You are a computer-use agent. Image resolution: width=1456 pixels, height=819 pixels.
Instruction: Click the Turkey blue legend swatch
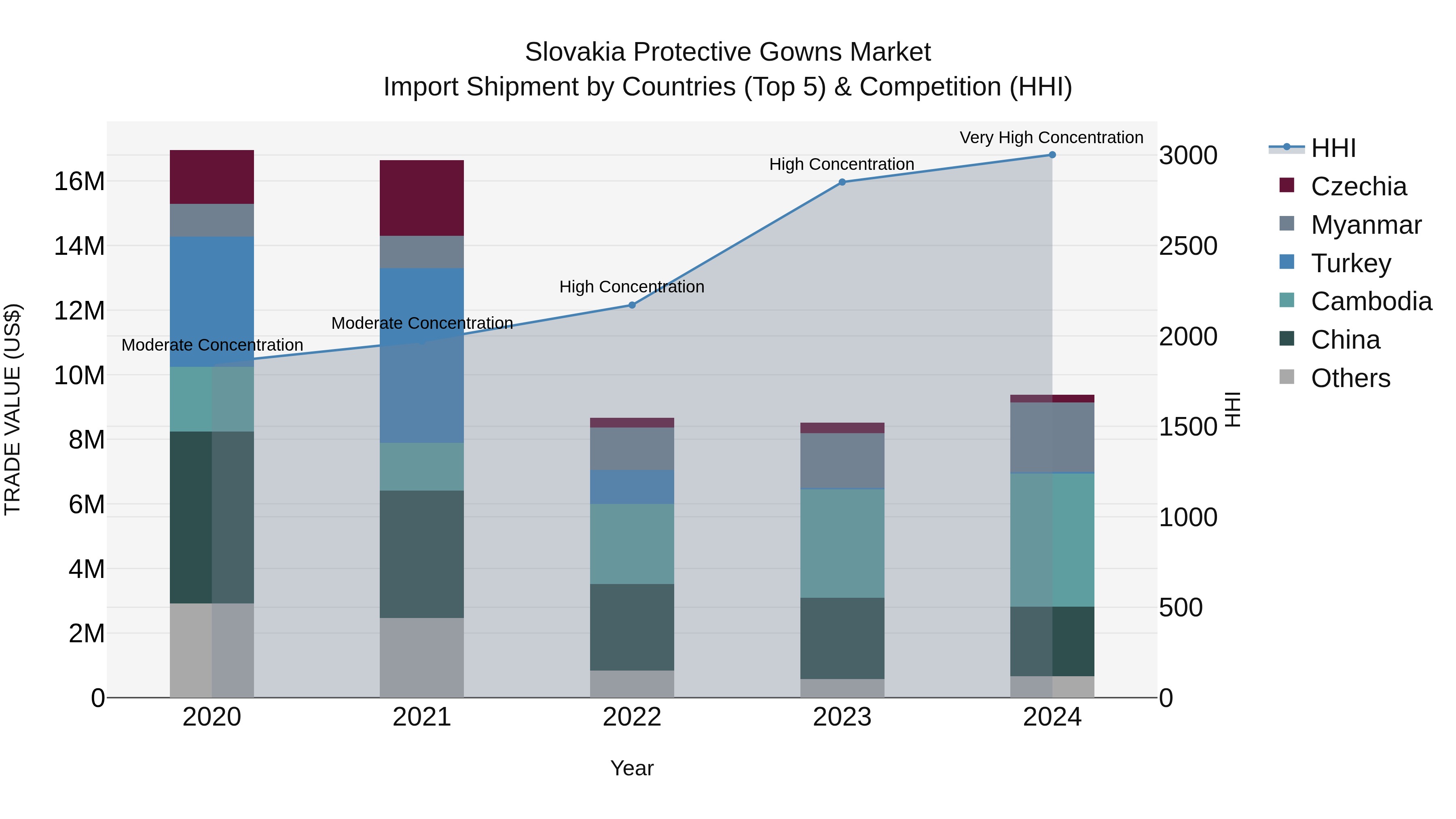click(1287, 262)
